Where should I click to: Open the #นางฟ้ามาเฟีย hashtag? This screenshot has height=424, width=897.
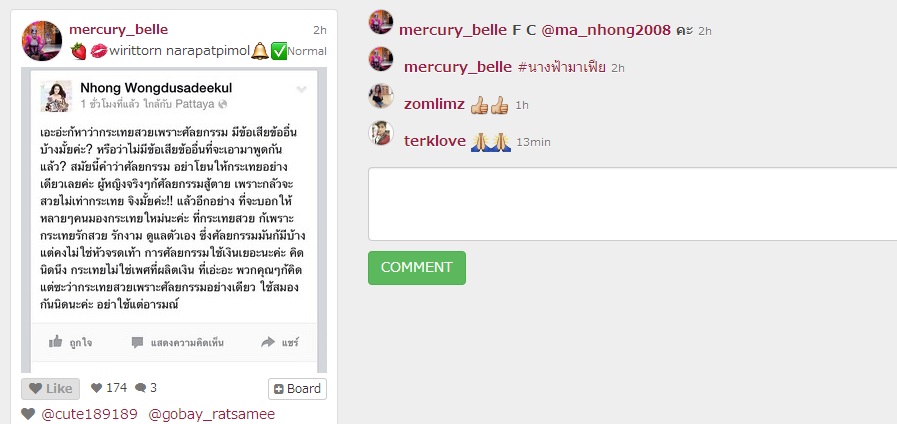[562, 68]
